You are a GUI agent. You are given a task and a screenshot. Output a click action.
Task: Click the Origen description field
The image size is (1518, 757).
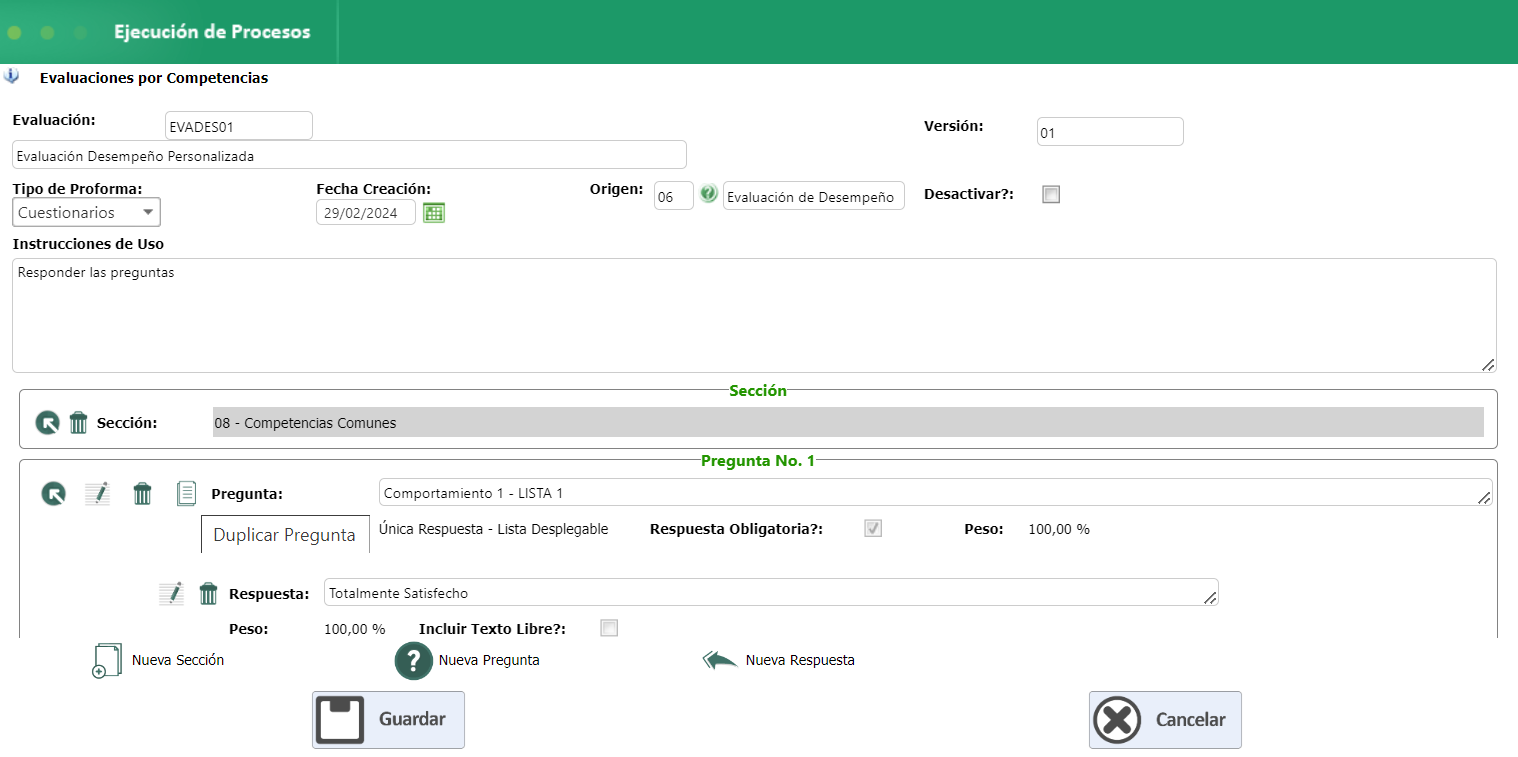coord(814,196)
